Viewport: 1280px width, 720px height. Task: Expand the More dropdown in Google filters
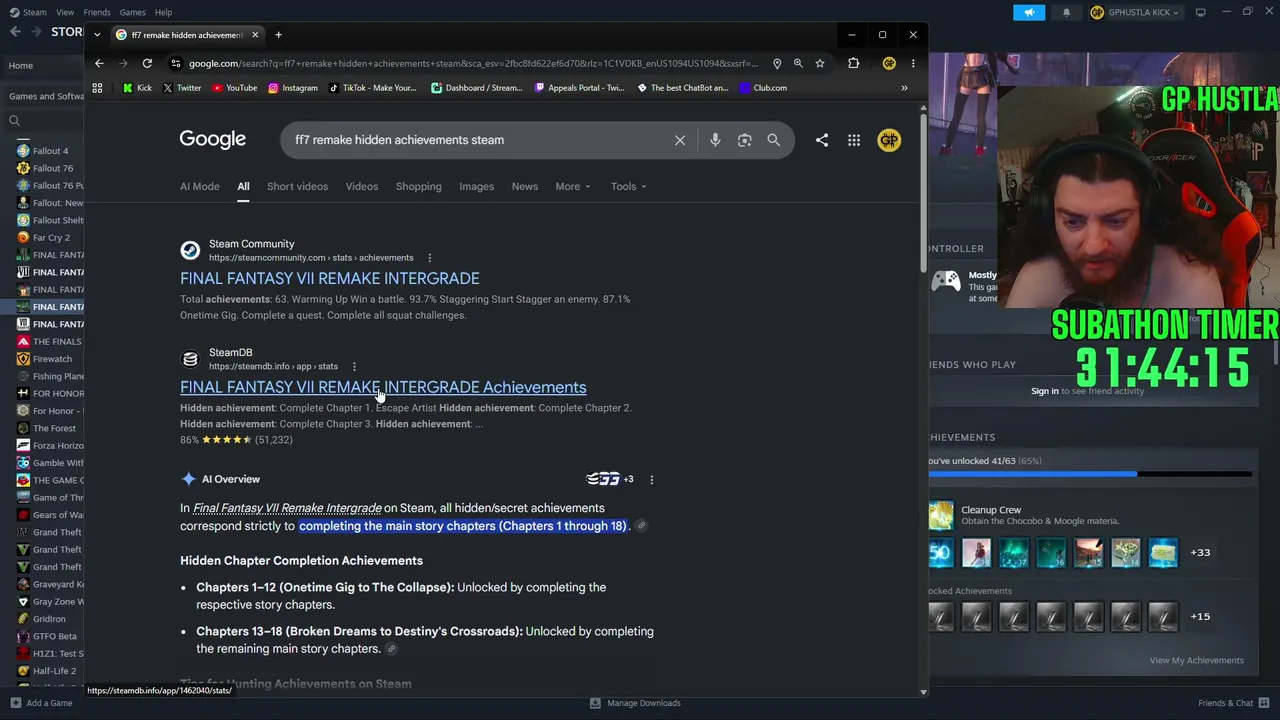click(x=573, y=186)
